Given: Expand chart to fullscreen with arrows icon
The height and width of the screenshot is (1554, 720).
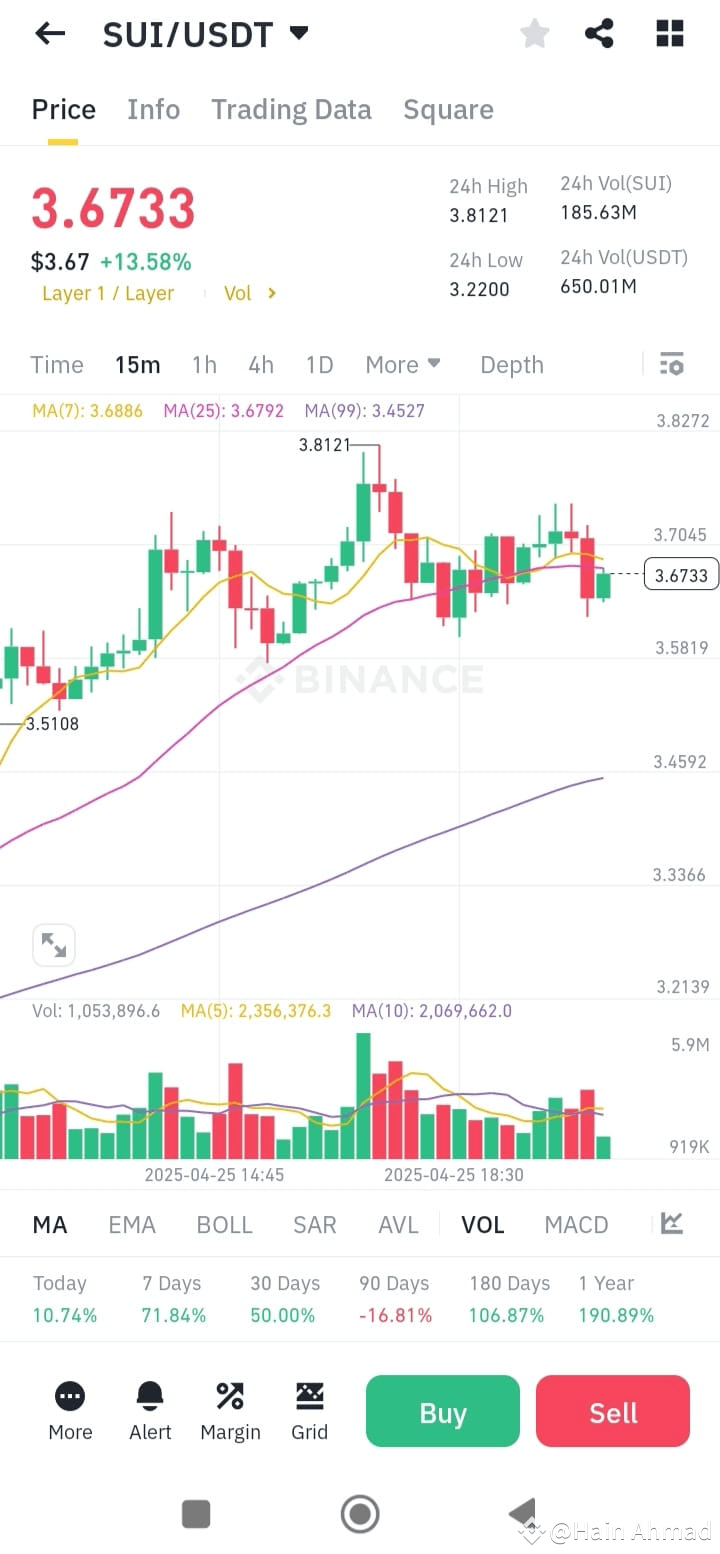Looking at the screenshot, I should (54, 944).
